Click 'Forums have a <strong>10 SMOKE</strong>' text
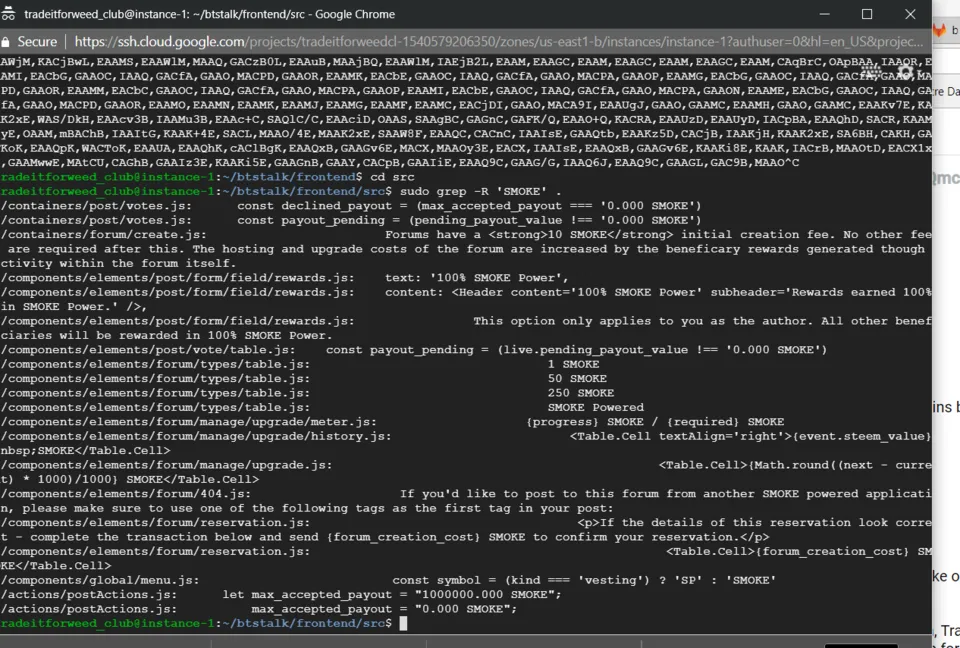Image resolution: width=960 pixels, height=648 pixels. tap(530, 235)
